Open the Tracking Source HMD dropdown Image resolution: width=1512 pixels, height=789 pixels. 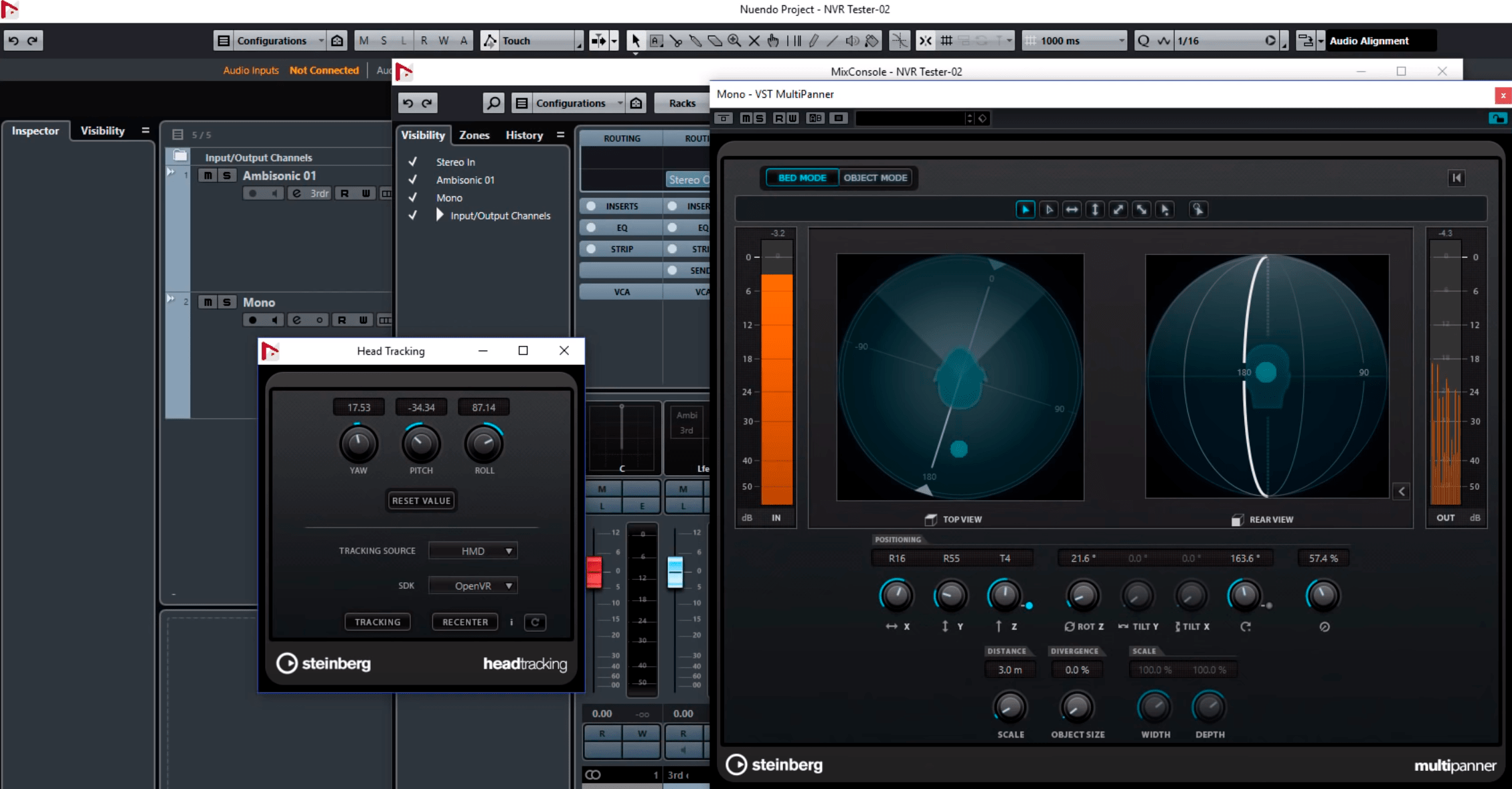(473, 551)
